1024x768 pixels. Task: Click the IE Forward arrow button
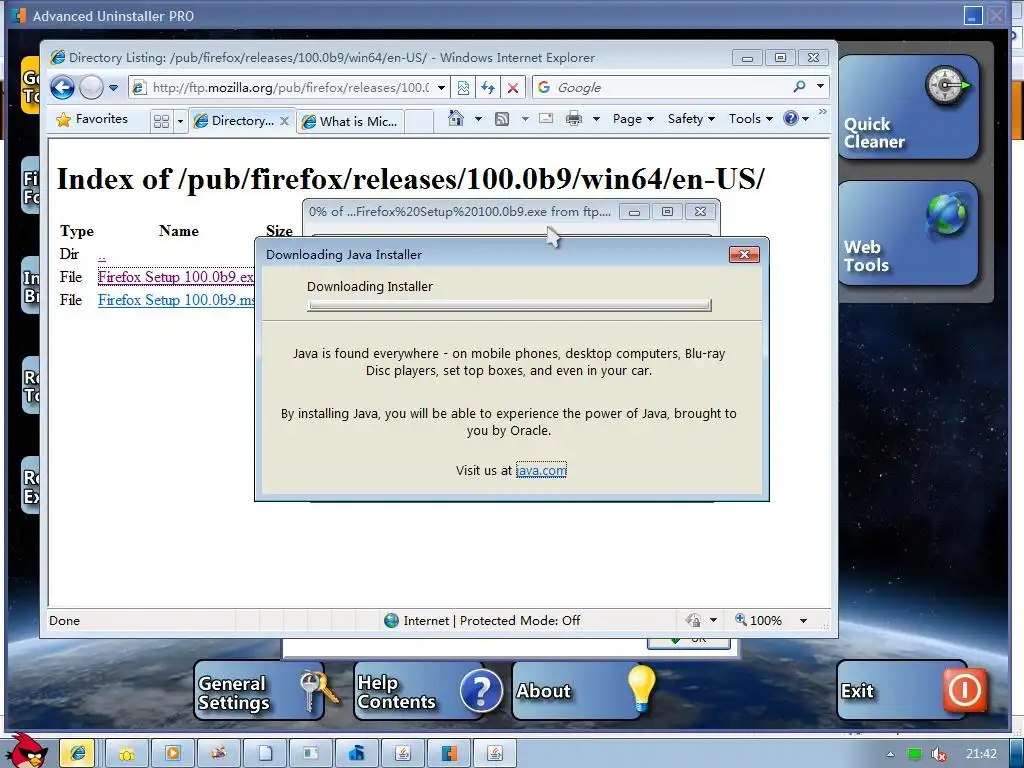[x=91, y=87]
